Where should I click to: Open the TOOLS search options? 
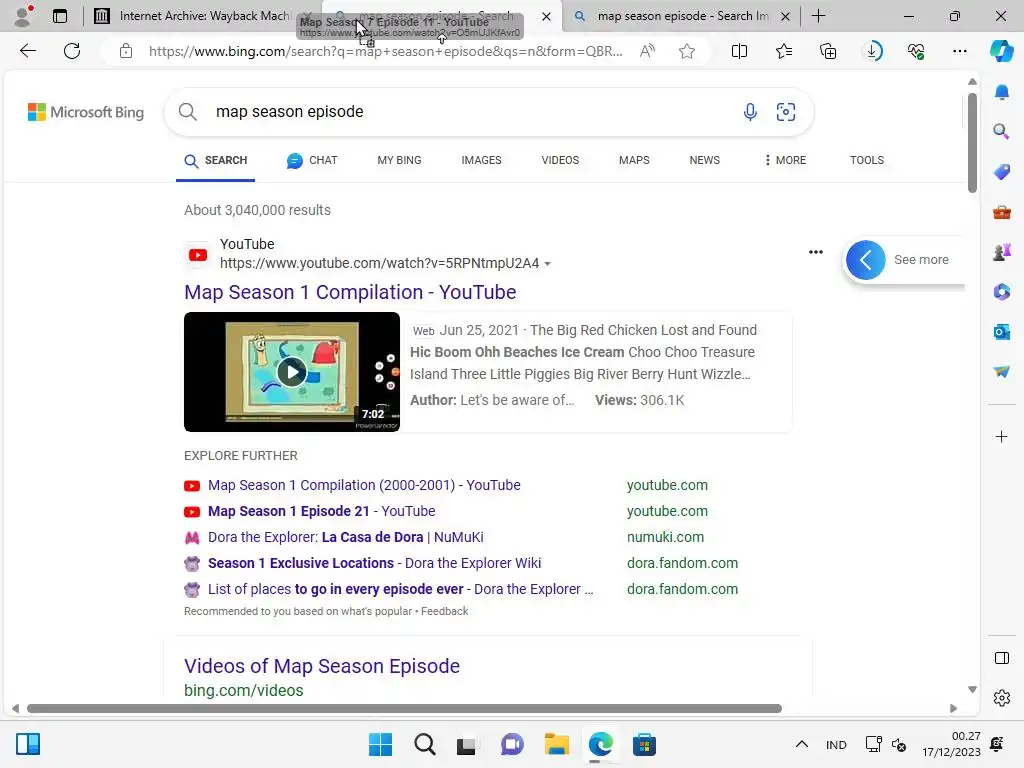click(x=867, y=160)
